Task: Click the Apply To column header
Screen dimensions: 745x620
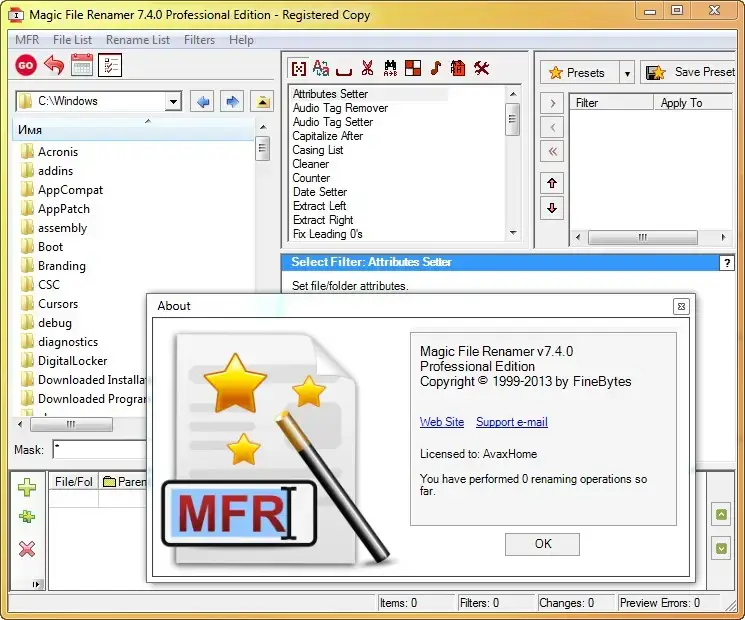Action: pos(693,103)
